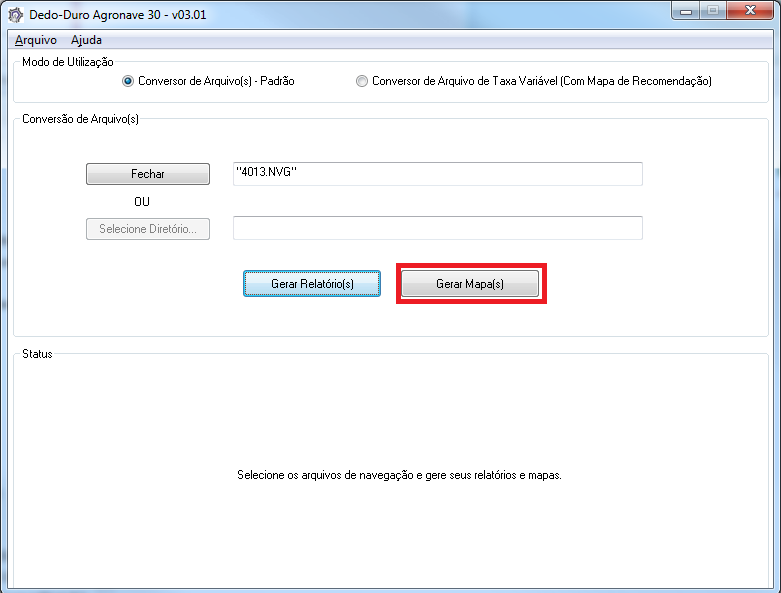
Task: Open the Ajuda menu
Action: [86, 40]
